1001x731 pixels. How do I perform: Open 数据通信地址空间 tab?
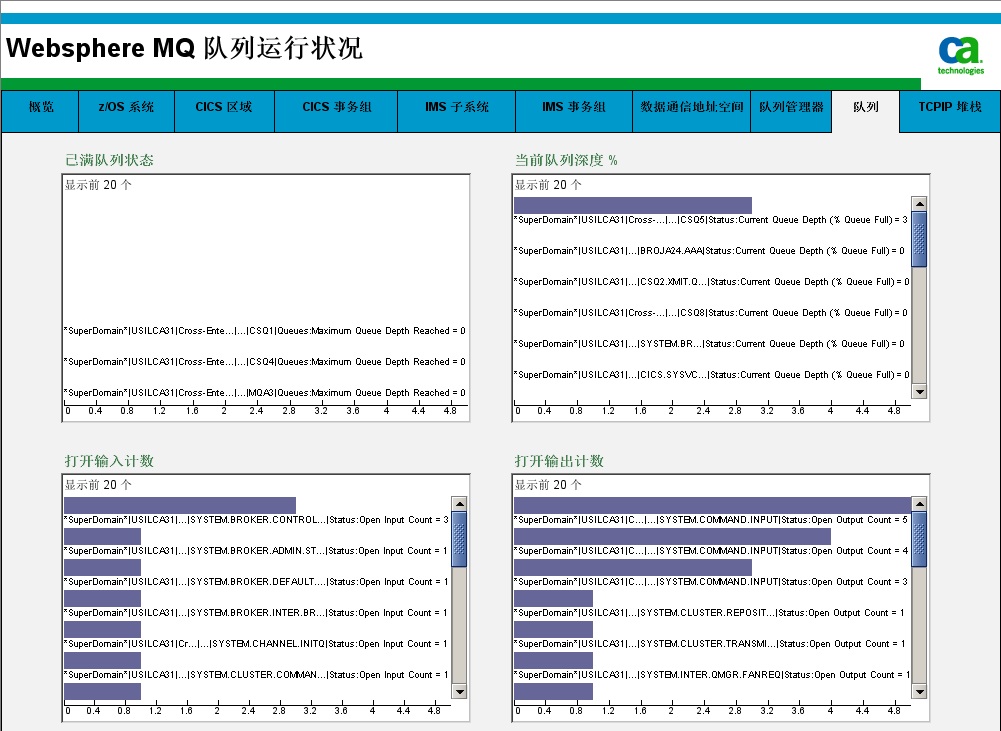[x=692, y=107]
